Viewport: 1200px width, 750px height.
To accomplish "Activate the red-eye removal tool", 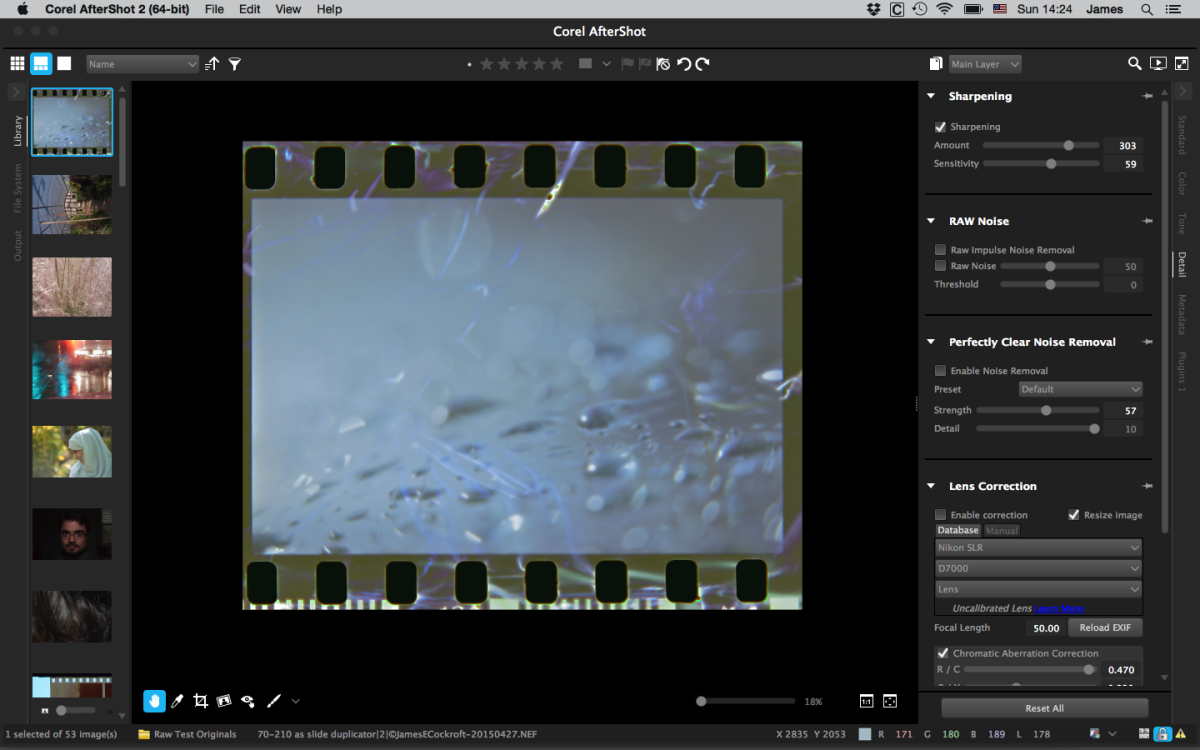I will pos(247,701).
